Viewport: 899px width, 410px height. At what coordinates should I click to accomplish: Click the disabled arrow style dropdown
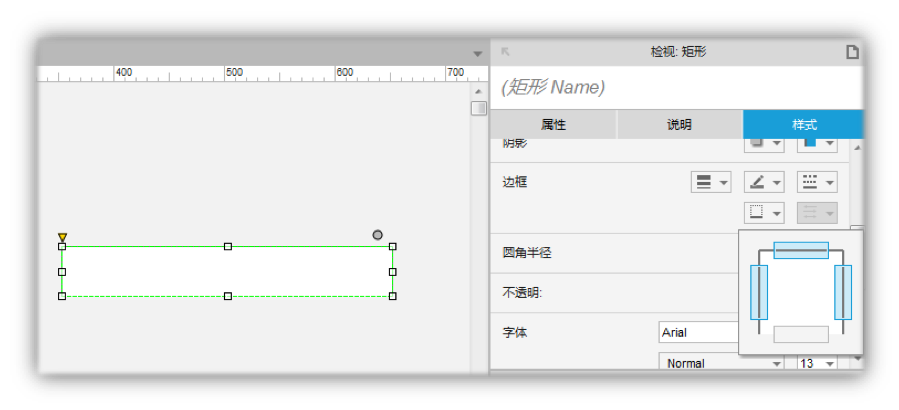click(817, 213)
